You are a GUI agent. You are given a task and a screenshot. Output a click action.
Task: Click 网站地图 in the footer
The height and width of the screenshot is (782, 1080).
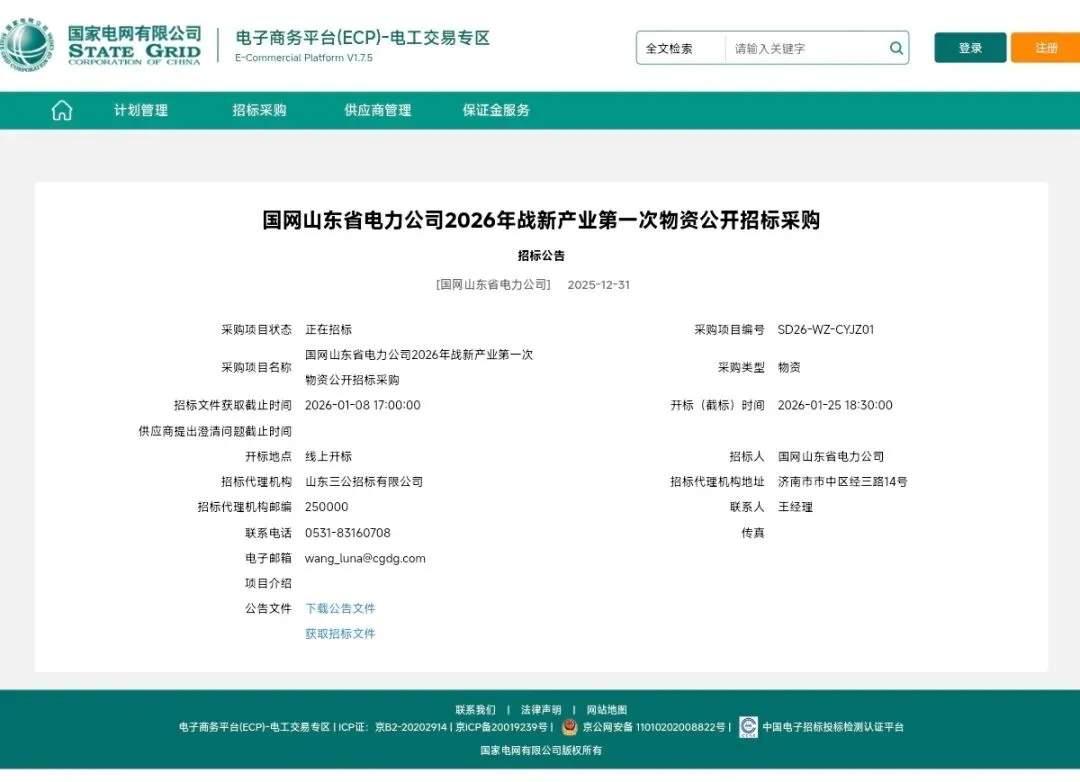pyautogui.click(x=607, y=710)
